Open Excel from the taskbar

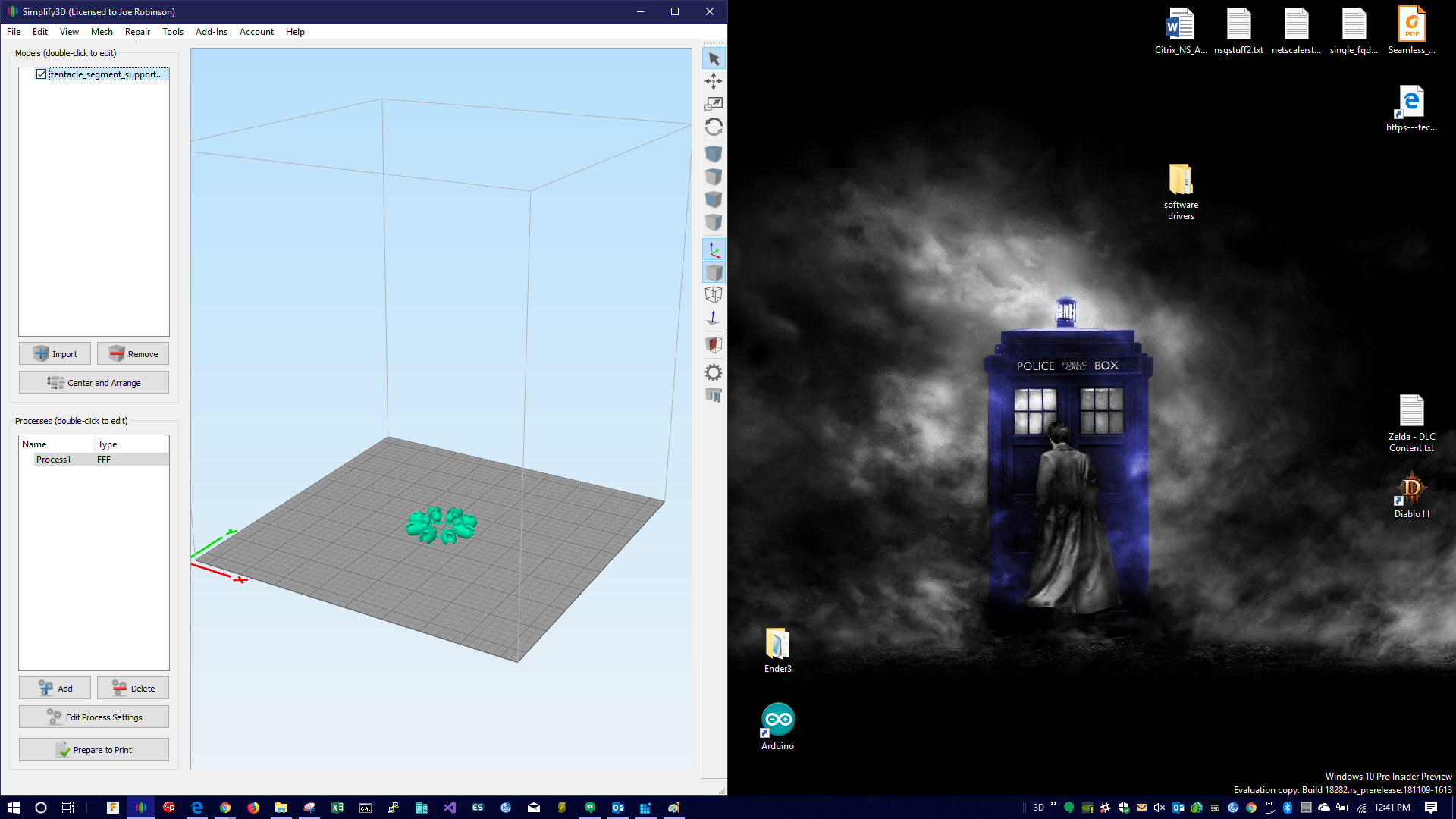coord(337,808)
